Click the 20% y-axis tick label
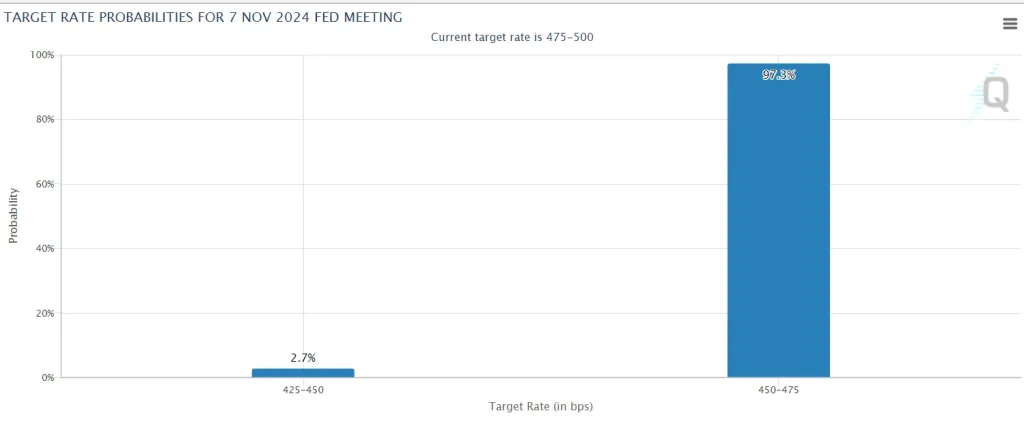 point(44,313)
